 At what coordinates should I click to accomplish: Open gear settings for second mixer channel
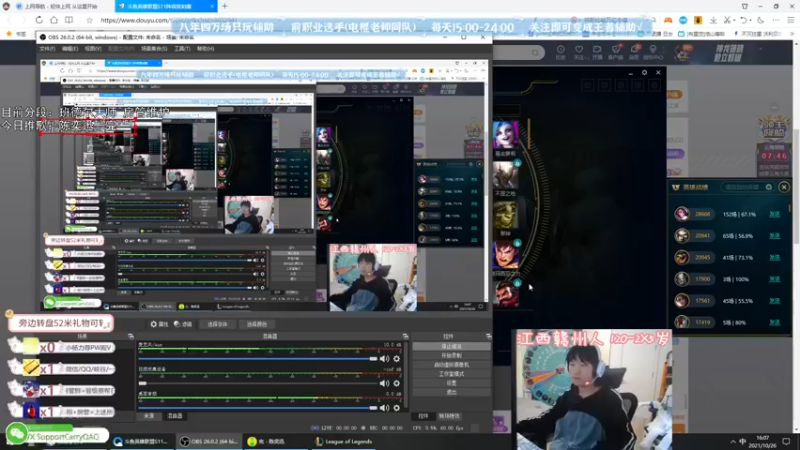coord(396,383)
